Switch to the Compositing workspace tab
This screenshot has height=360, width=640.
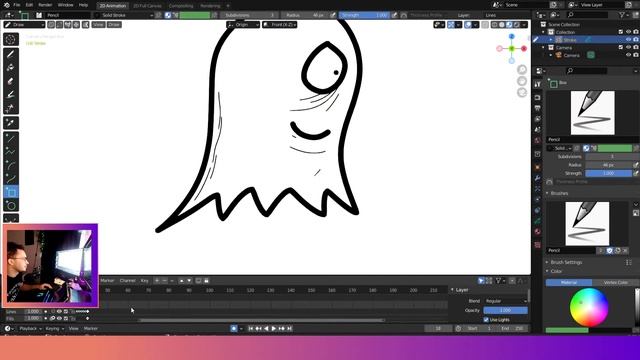(181, 6)
